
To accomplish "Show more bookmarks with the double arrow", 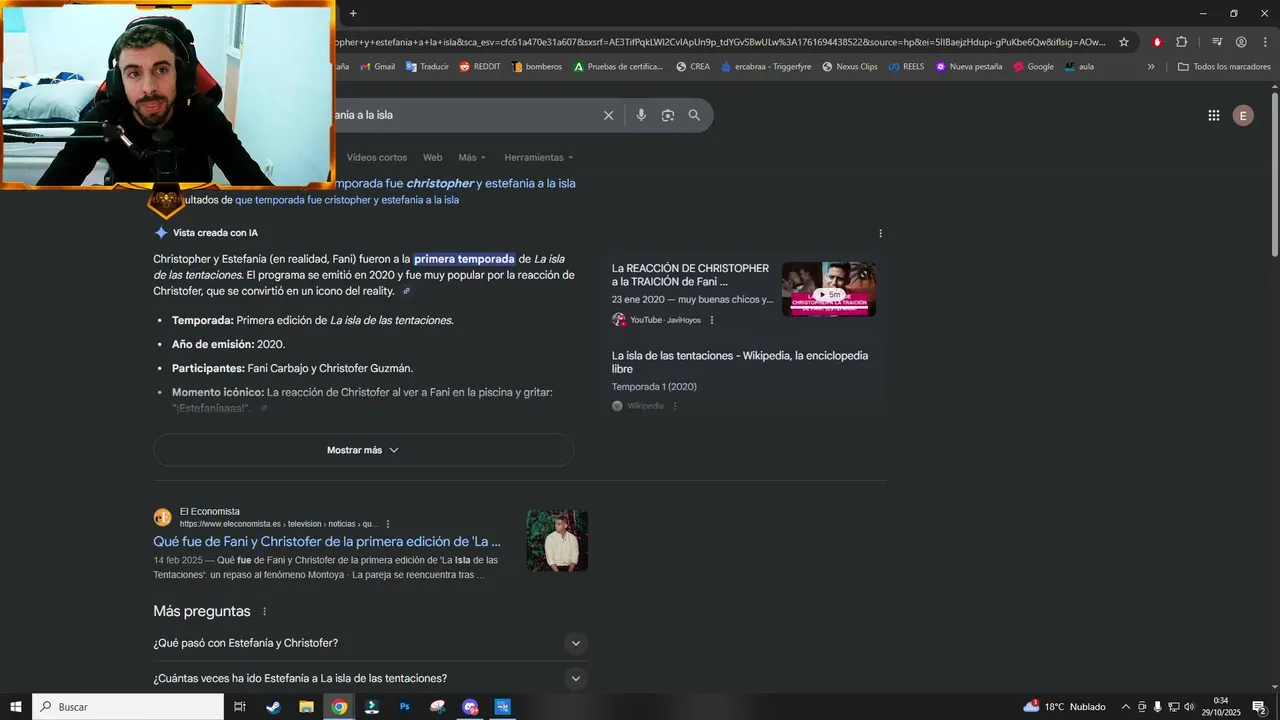I will point(1151,67).
